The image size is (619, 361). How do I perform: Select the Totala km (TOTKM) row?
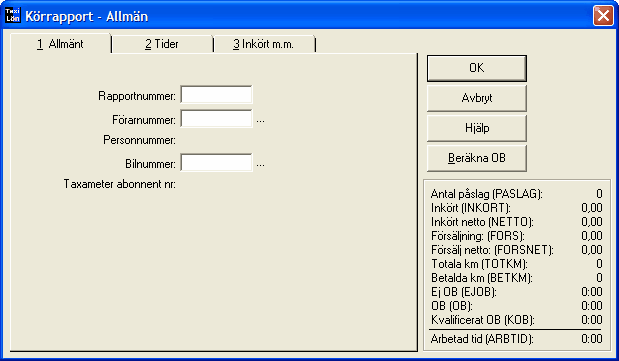(517, 263)
